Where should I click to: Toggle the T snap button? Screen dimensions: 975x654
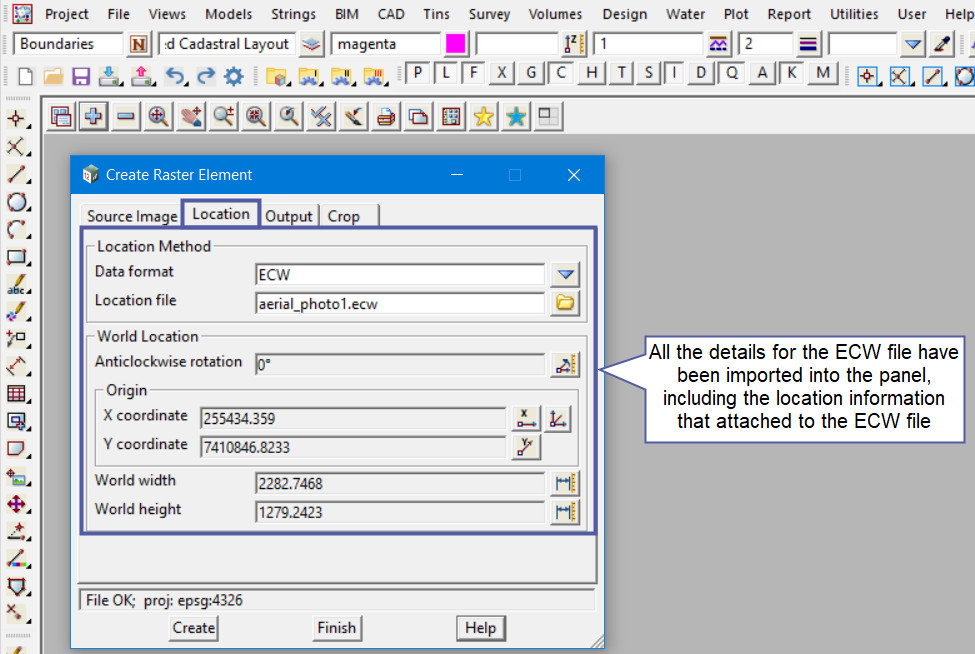point(621,73)
